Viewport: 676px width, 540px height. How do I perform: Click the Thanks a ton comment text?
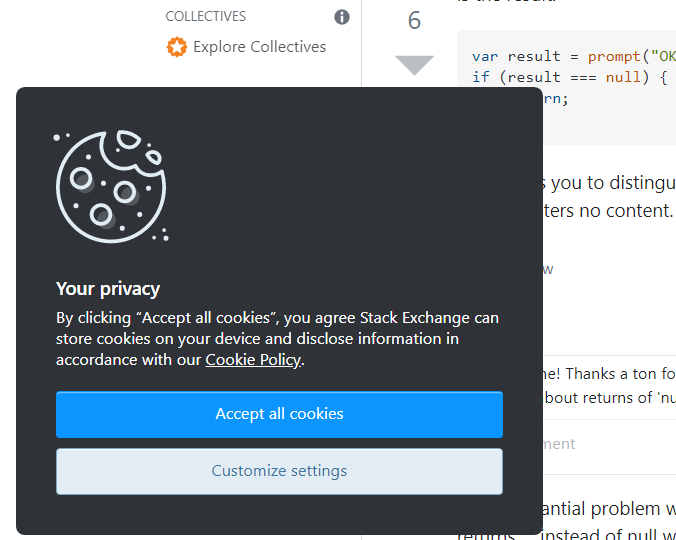(609, 374)
